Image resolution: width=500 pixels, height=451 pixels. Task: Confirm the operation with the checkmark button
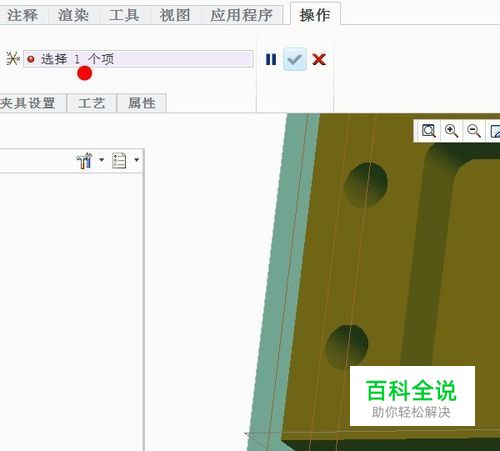[295, 59]
